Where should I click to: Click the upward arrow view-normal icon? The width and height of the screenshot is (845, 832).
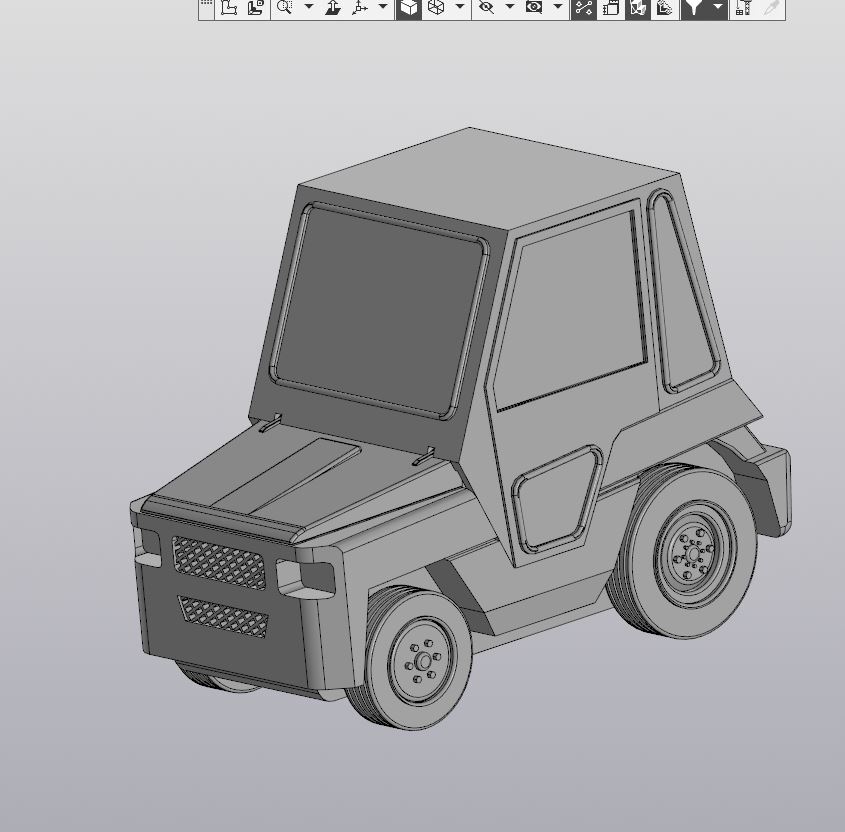coord(333,8)
